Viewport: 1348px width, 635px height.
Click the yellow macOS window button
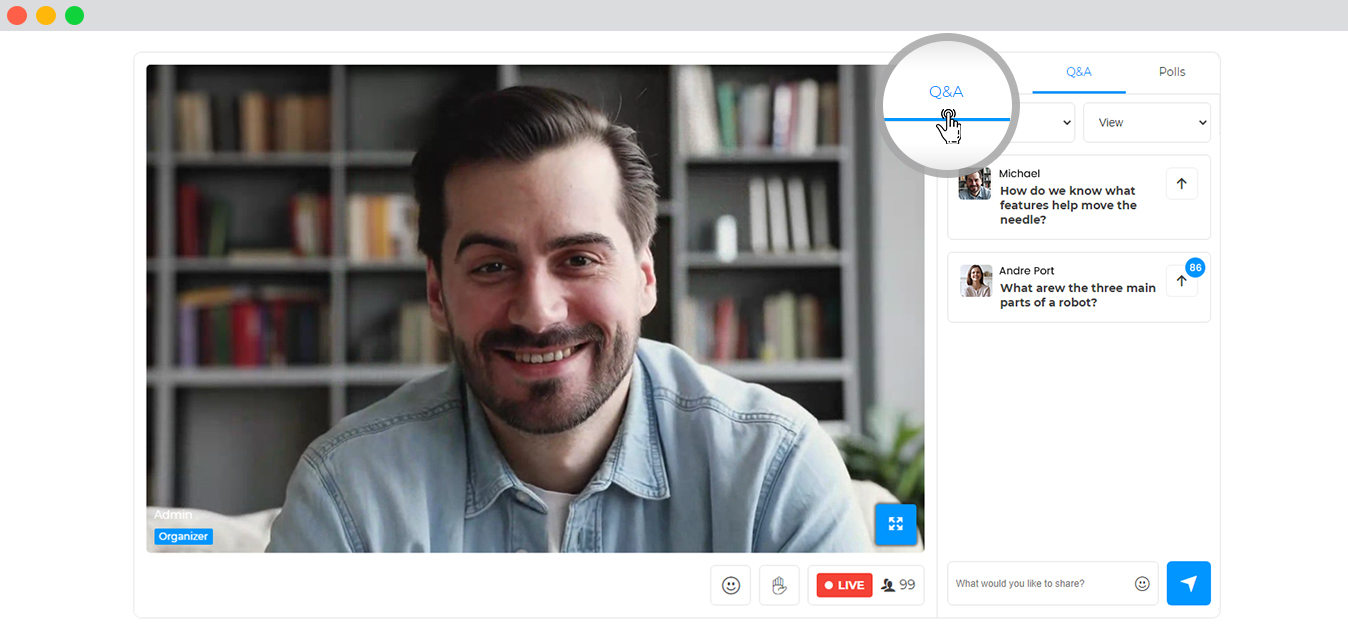[x=46, y=15]
